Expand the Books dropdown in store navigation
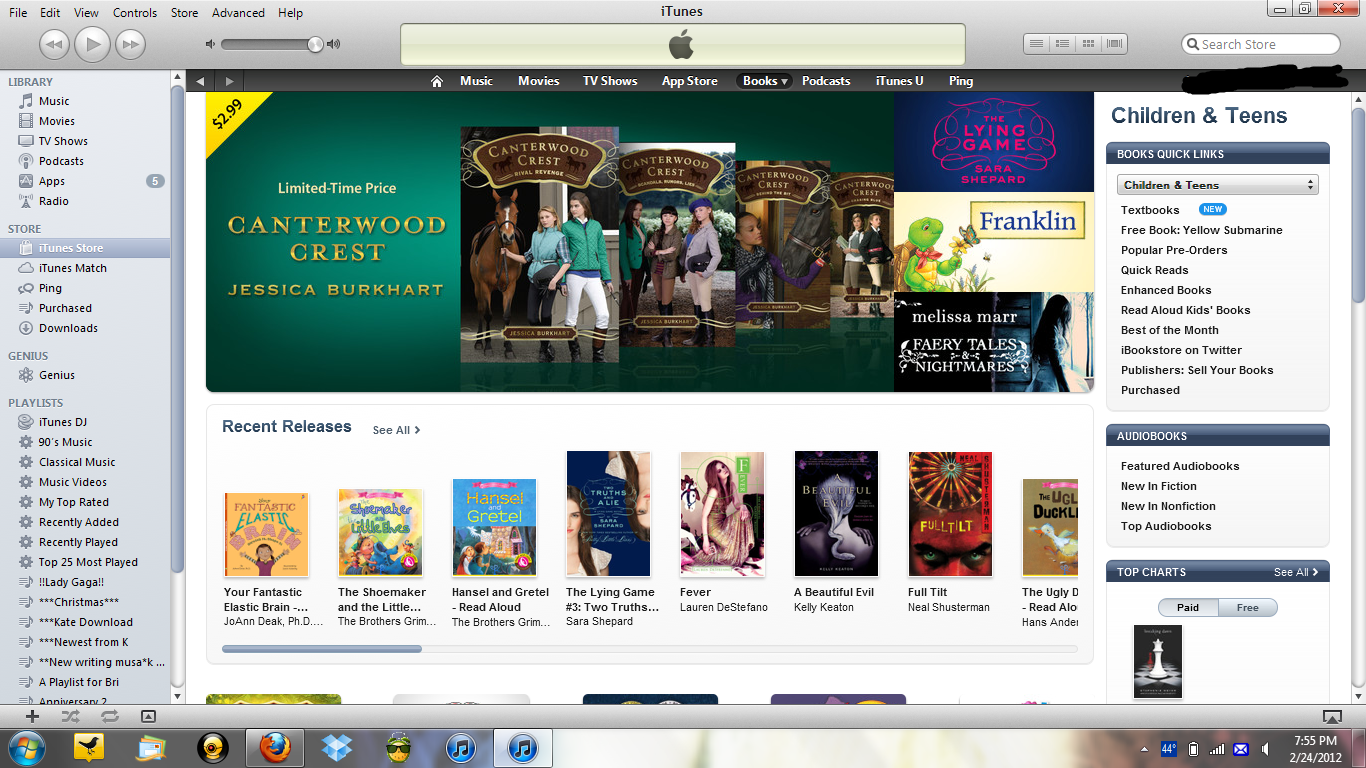 765,81
